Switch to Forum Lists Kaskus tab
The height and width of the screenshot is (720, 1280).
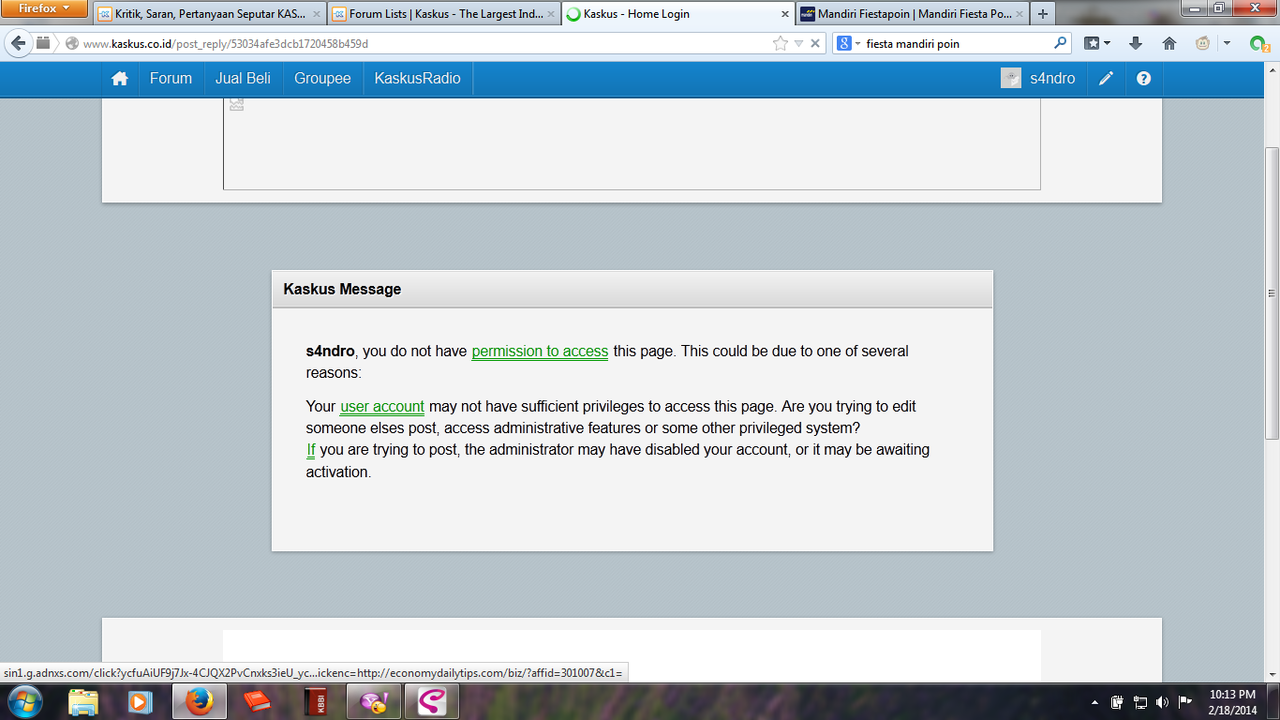pos(442,14)
